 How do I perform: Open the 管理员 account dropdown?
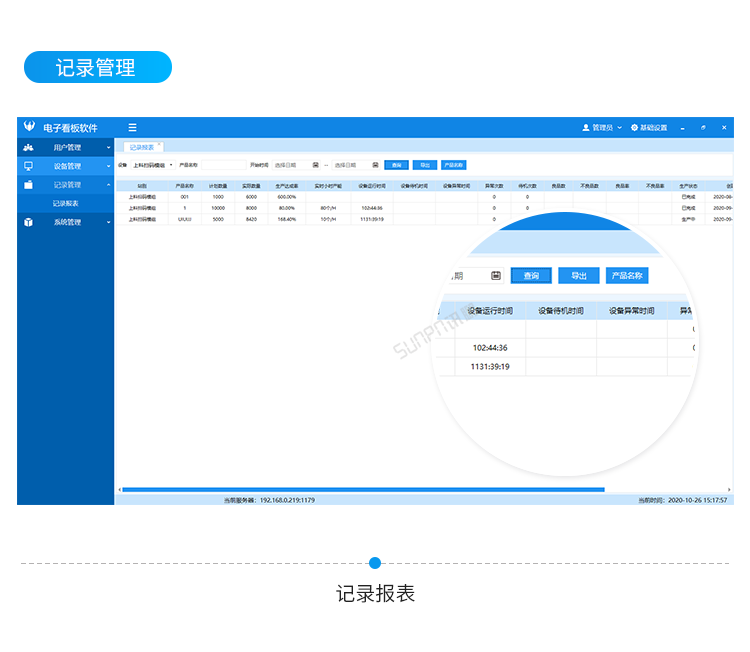coord(602,128)
